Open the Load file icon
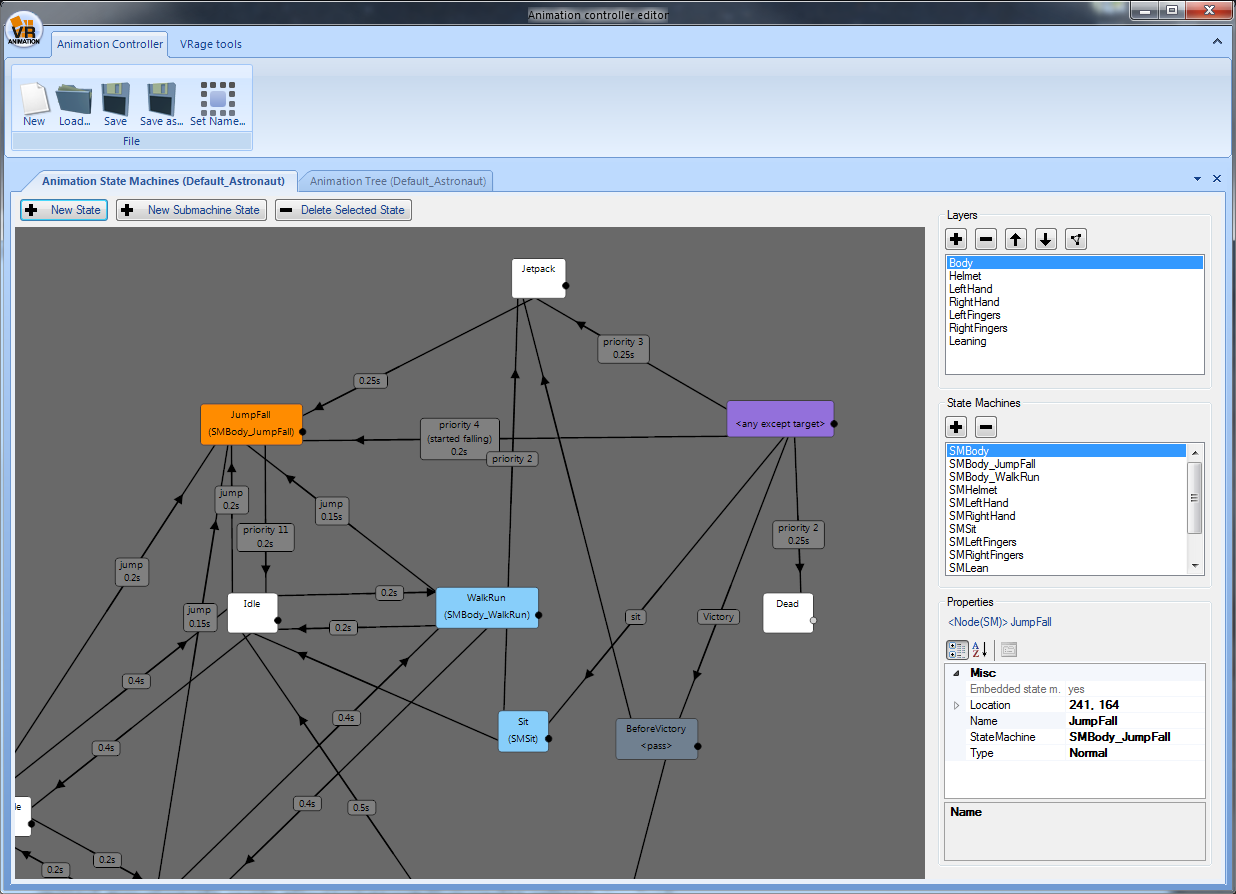Screen dimensions: 1236x894 74,100
